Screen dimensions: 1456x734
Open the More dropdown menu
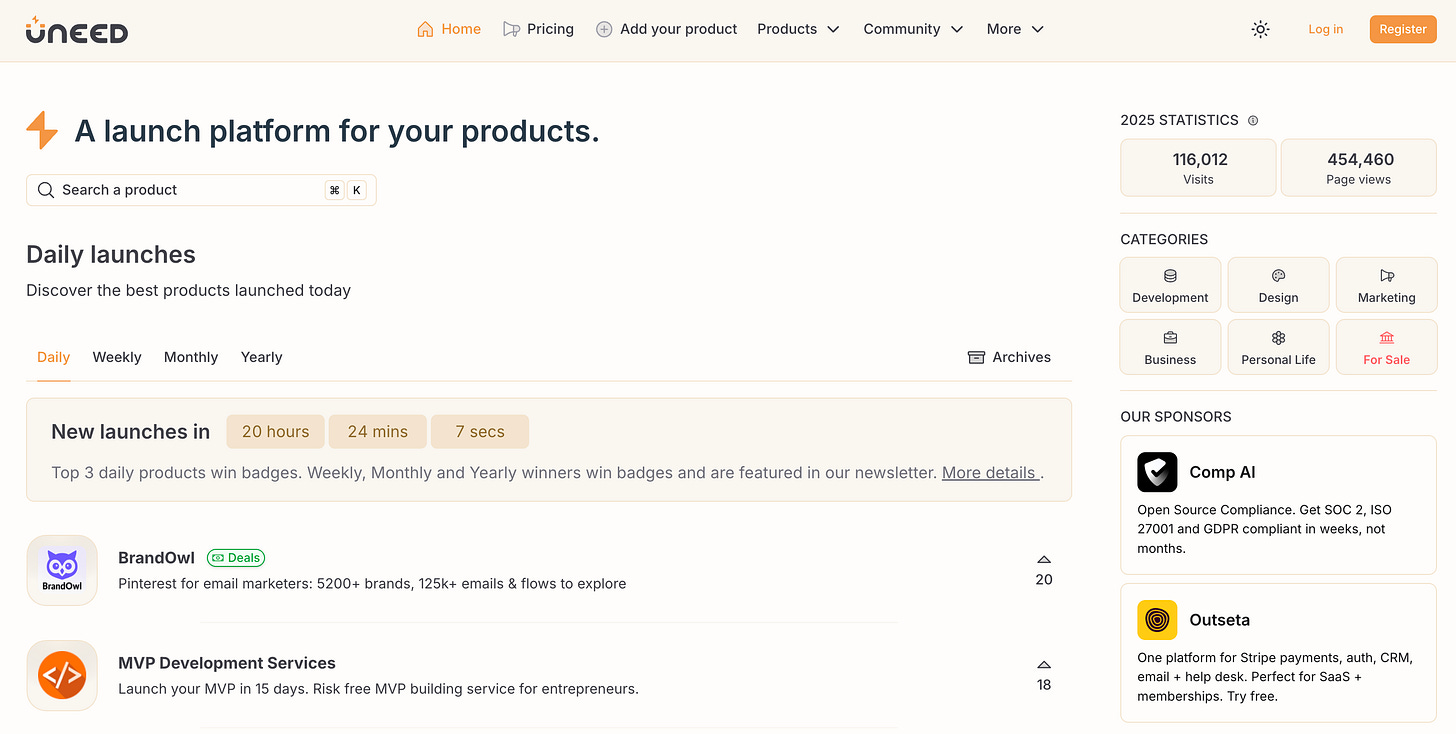pos(1015,30)
